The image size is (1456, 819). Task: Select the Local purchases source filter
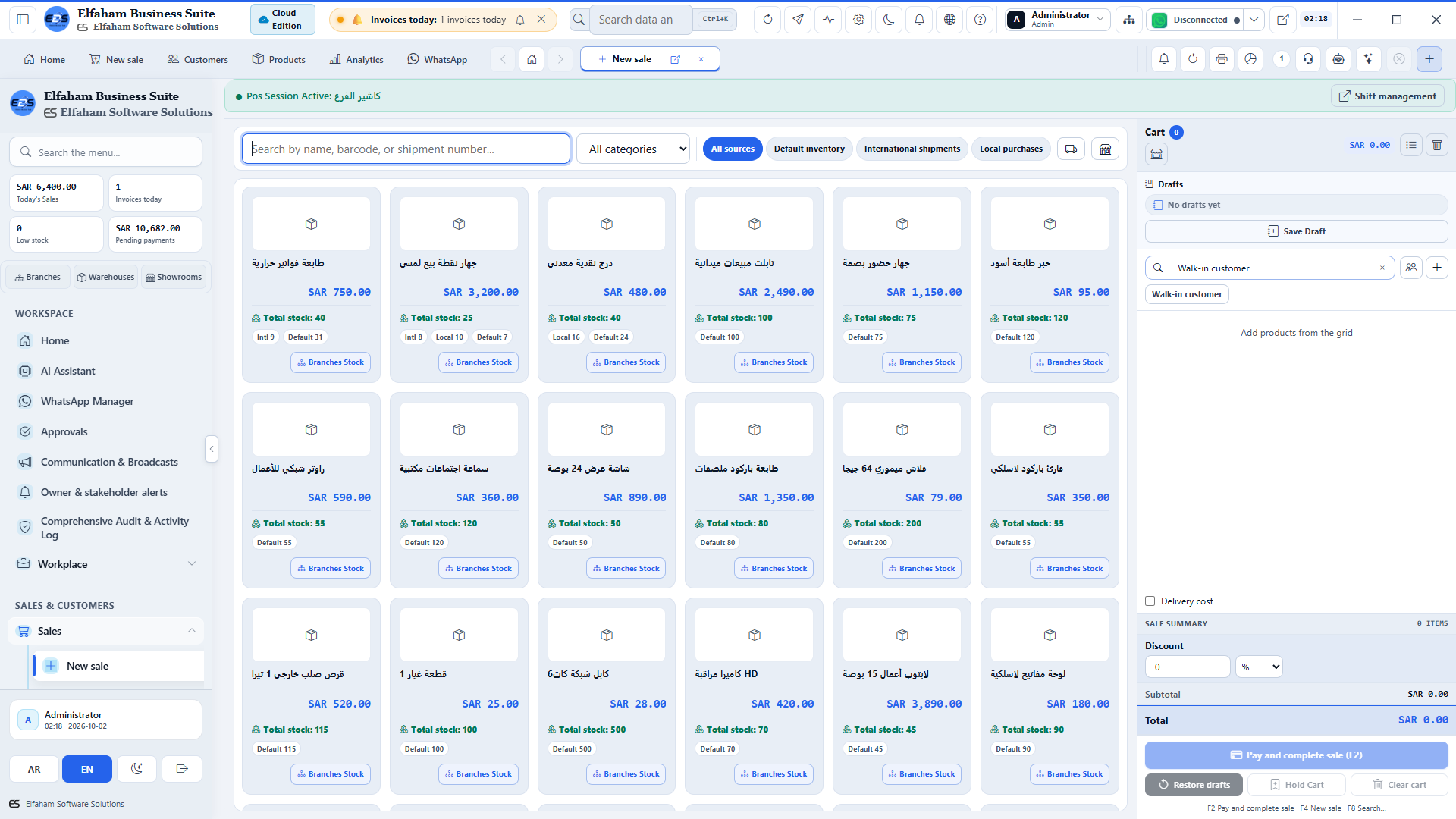(1011, 149)
